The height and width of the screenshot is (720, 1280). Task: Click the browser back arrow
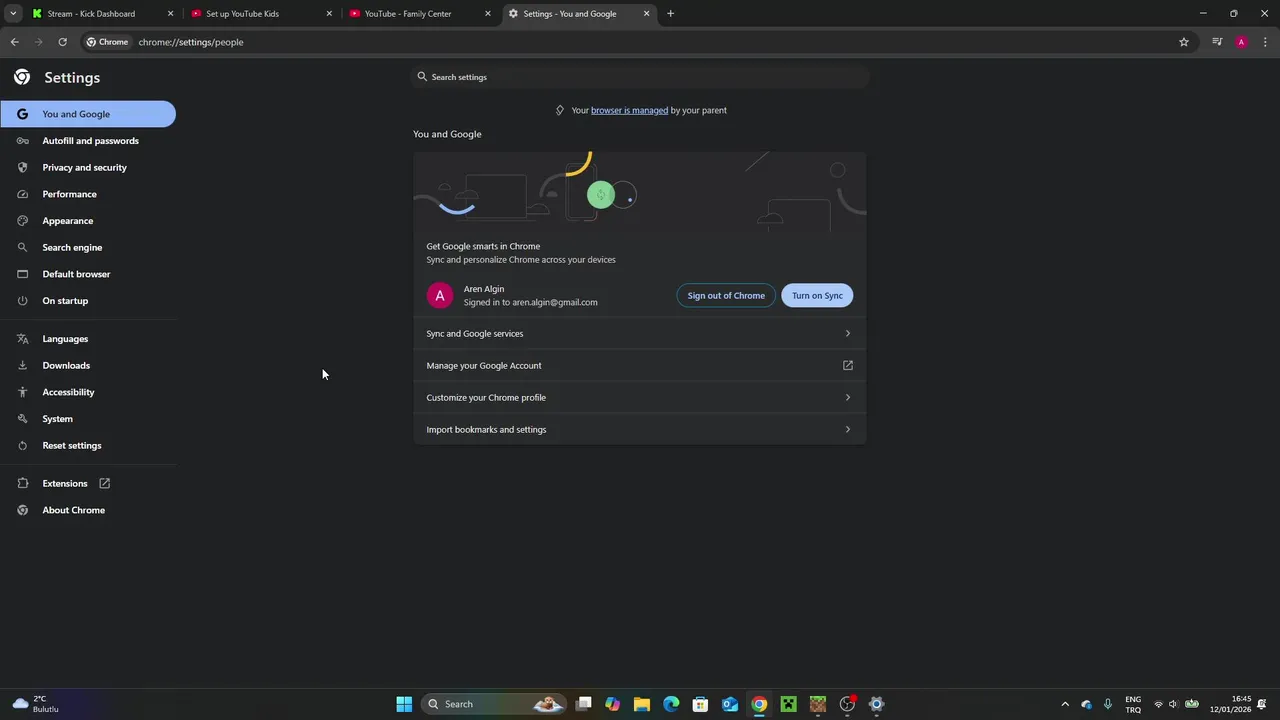coord(14,42)
